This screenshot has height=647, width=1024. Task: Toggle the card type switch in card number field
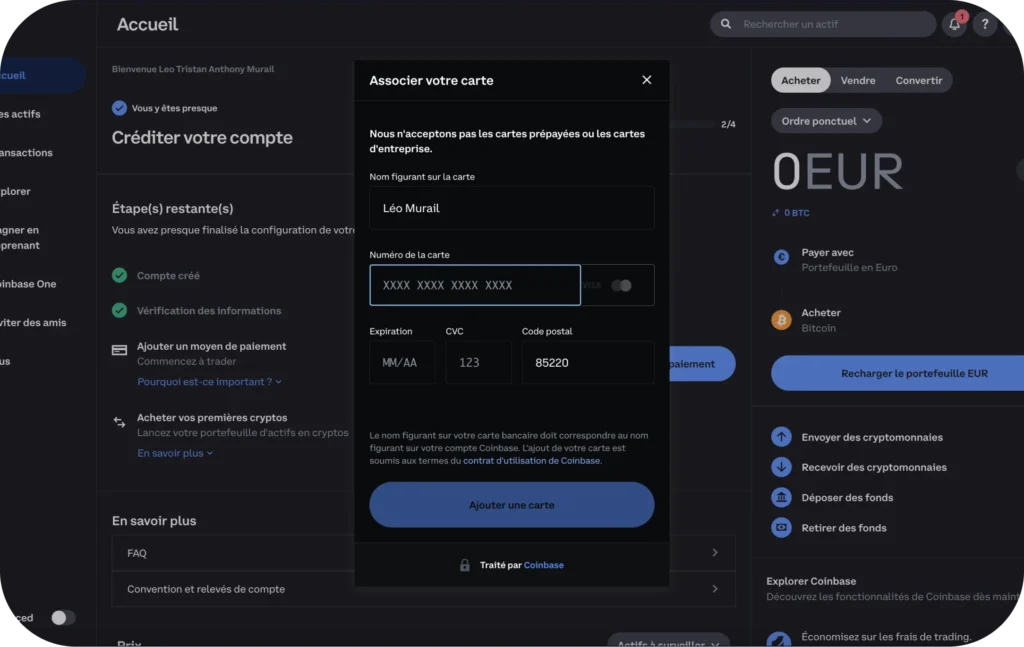coord(621,285)
